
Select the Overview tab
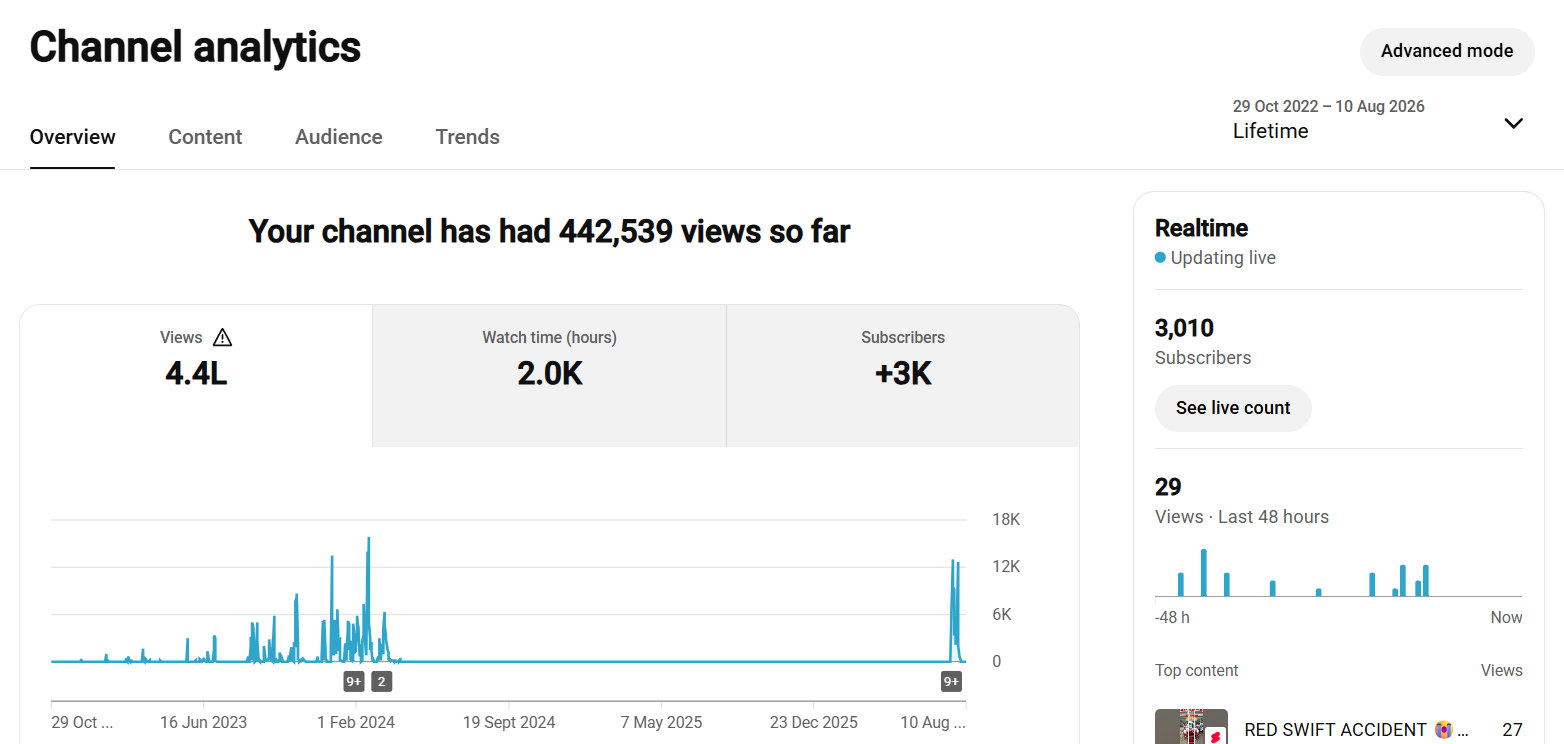coord(72,137)
